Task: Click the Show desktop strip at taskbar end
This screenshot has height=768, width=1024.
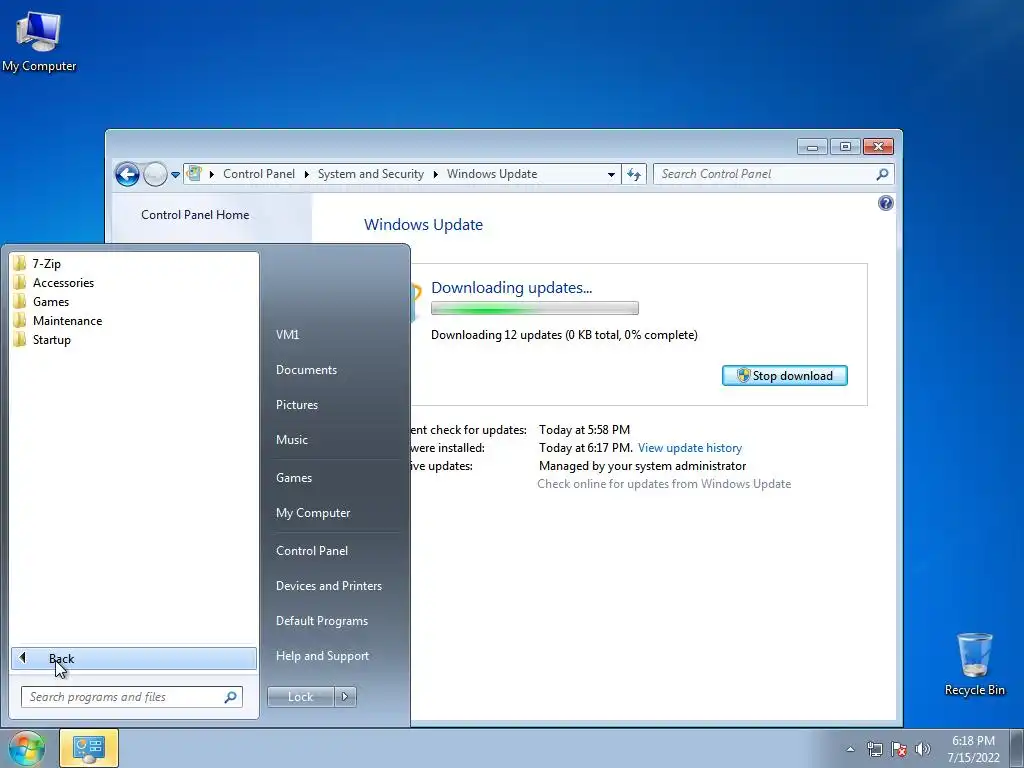Action: (x=1019, y=748)
